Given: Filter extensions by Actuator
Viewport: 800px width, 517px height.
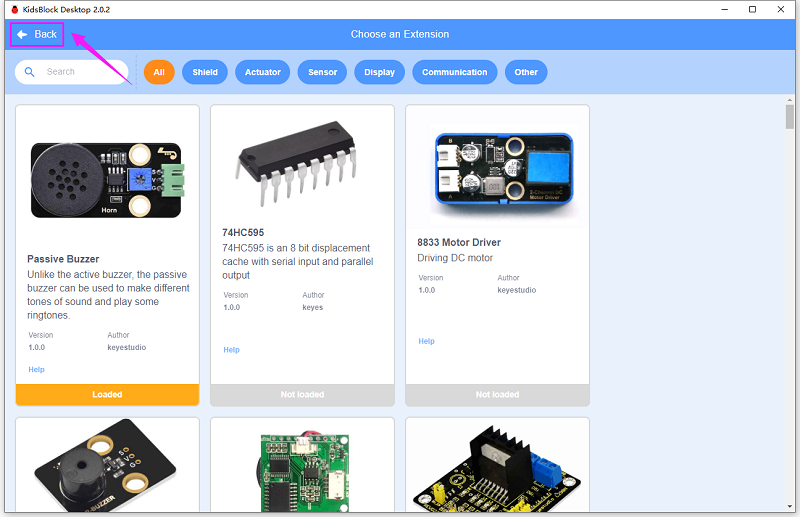Looking at the screenshot, I should (x=263, y=72).
